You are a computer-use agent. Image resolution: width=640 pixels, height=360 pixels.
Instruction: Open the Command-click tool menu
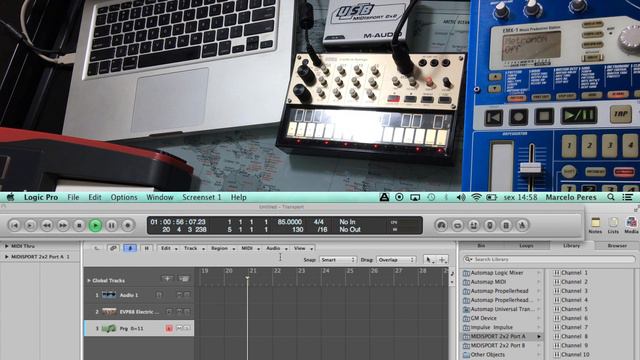point(442,260)
